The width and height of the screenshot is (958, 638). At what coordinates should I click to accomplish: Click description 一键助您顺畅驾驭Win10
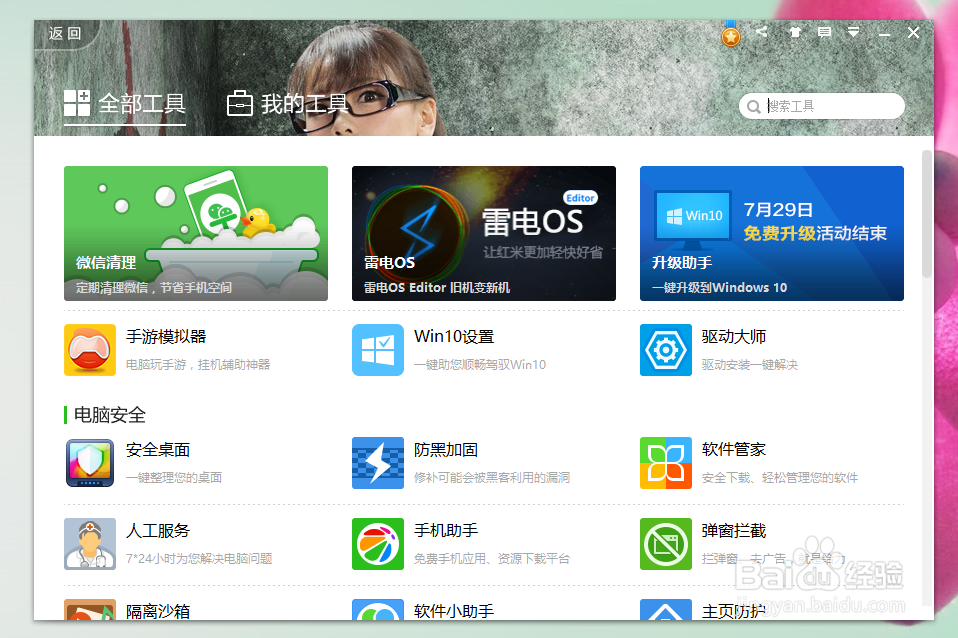[480, 365]
